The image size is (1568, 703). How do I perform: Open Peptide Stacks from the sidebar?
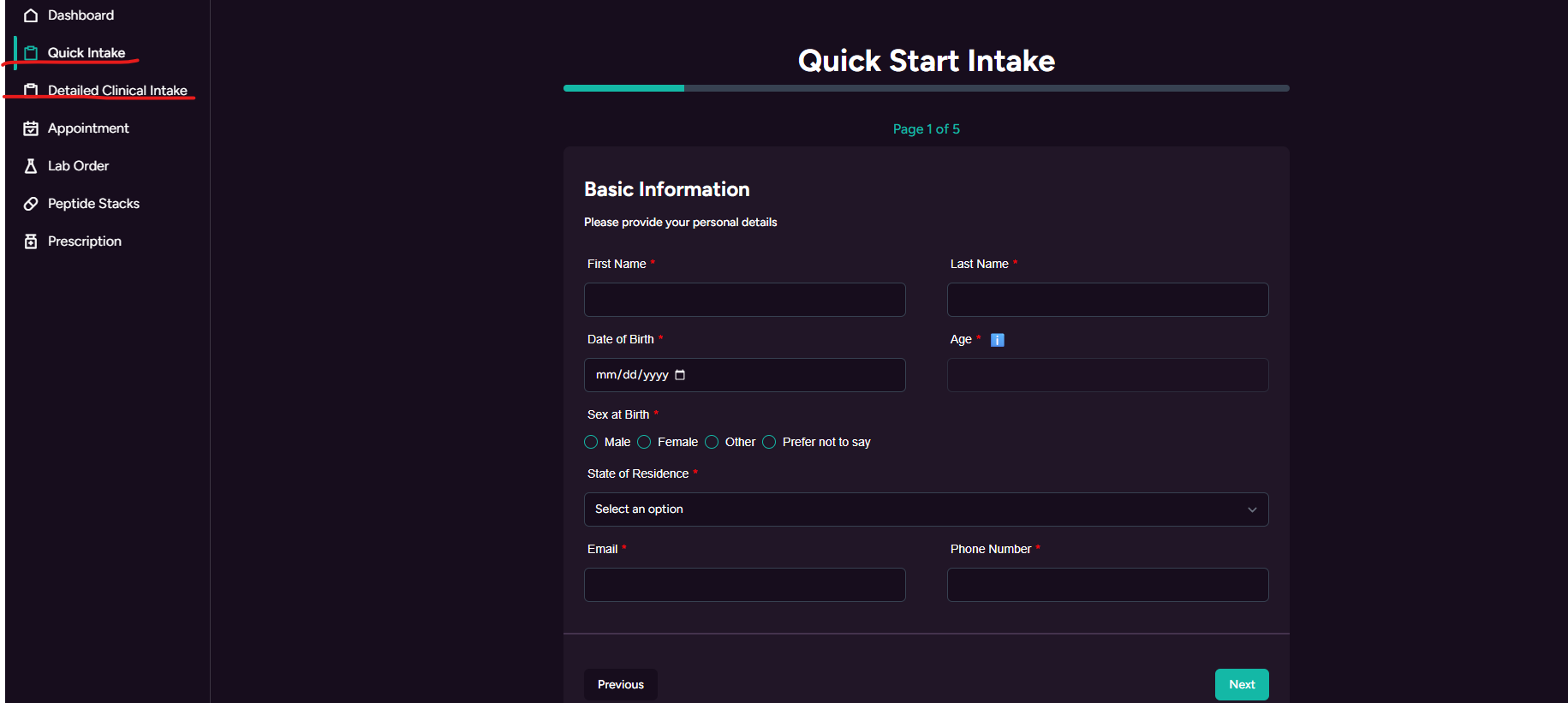(x=93, y=204)
